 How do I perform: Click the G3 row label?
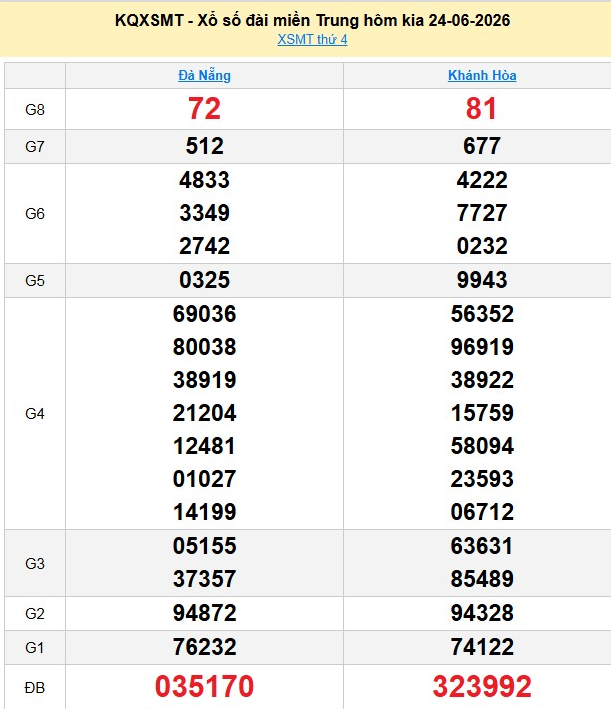tap(35, 563)
